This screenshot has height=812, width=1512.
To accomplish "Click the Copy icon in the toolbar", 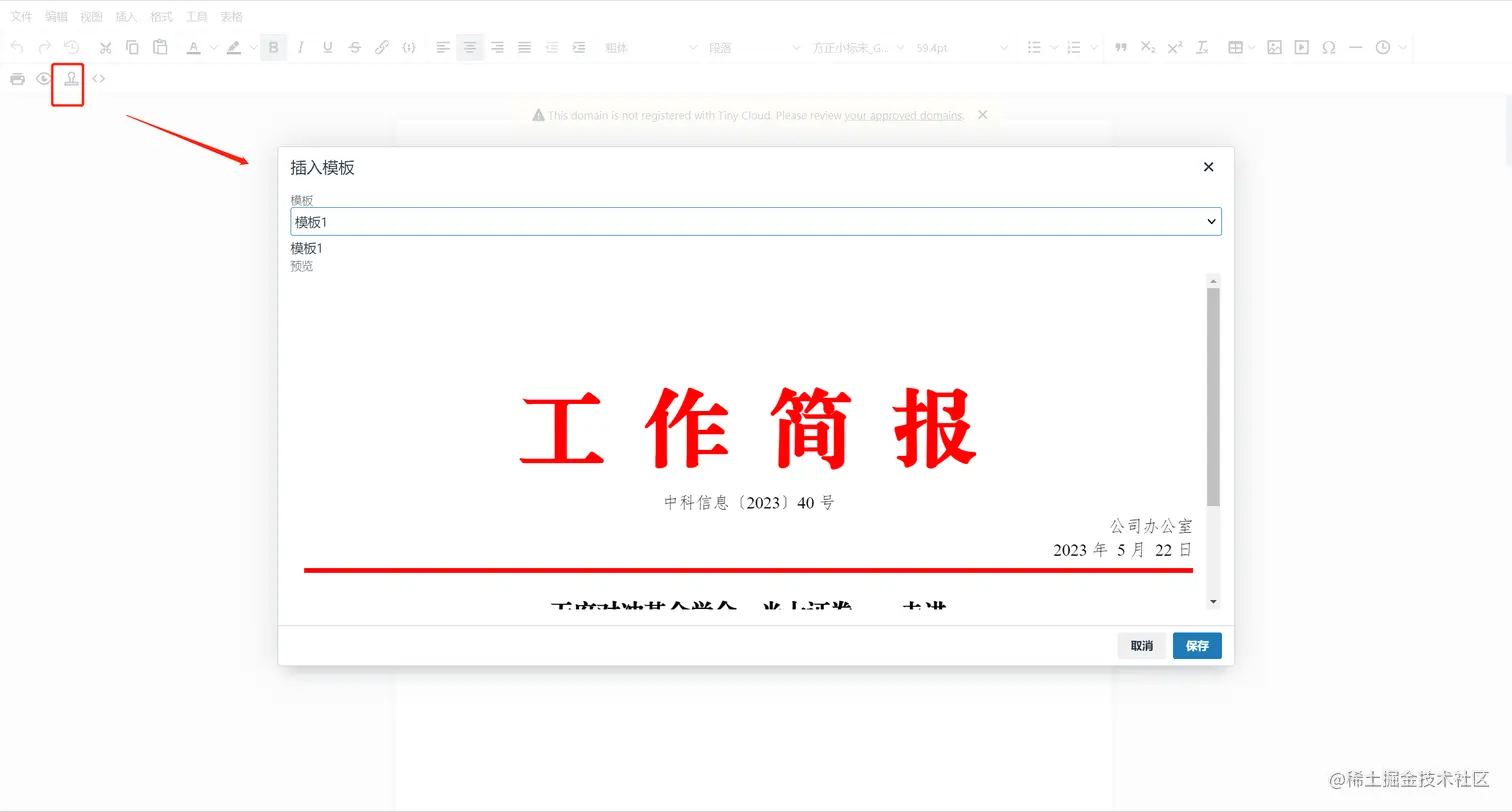I will 132,47.
